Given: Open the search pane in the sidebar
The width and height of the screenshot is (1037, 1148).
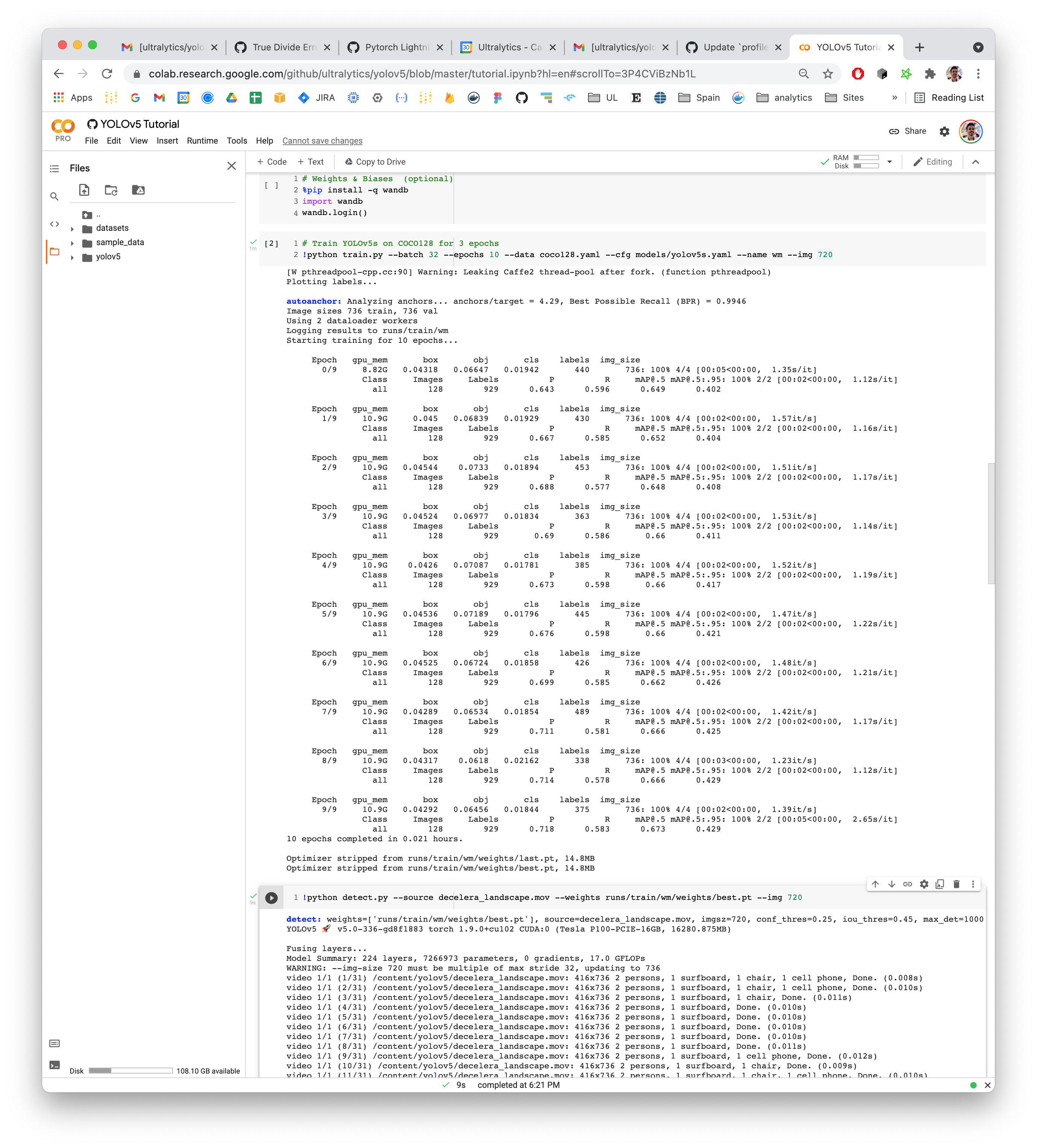Looking at the screenshot, I should pyautogui.click(x=55, y=196).
